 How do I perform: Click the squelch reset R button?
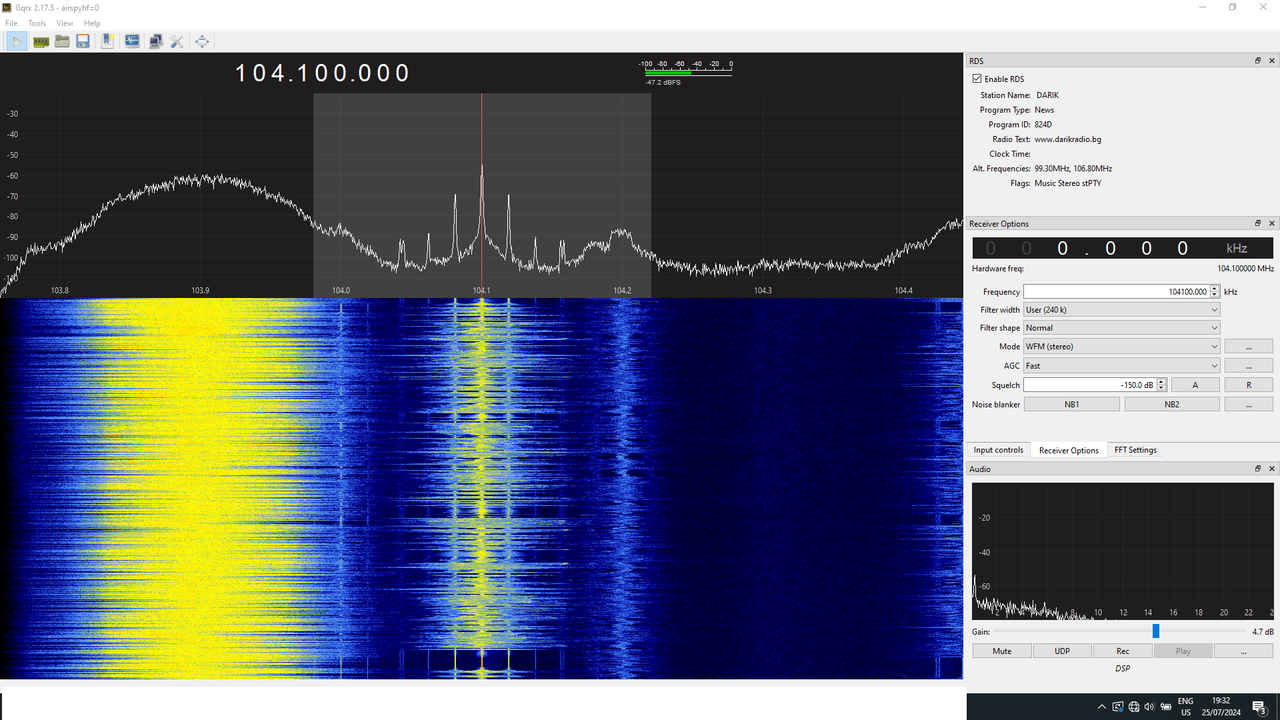[1249, 385]
